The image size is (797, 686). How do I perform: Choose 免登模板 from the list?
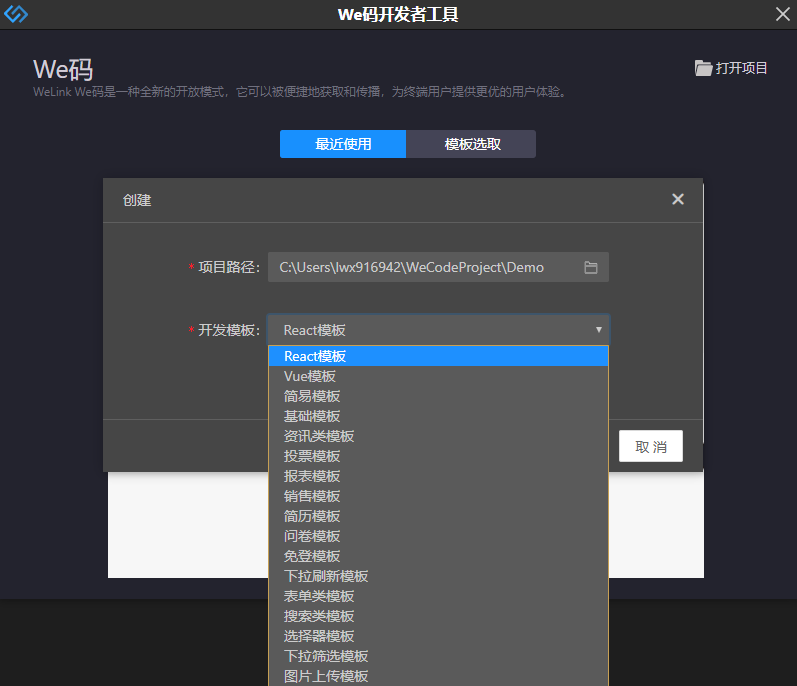438,556
